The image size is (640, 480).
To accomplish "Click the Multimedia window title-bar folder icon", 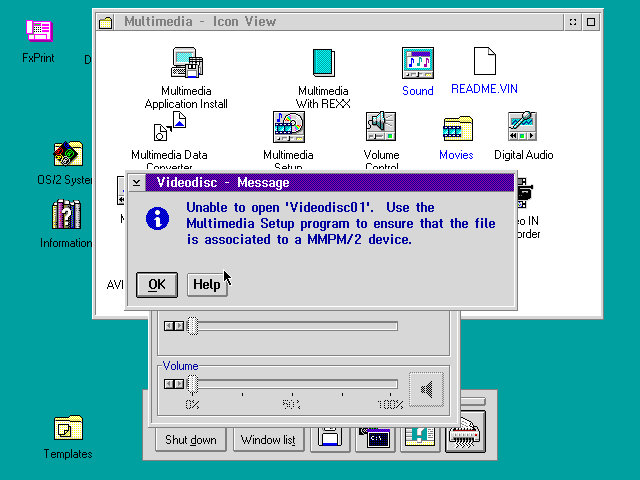I will [105, 22].
